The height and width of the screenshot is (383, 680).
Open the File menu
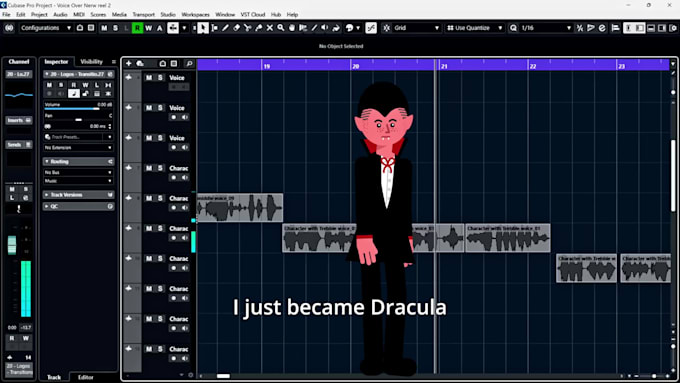click(6, 14)
